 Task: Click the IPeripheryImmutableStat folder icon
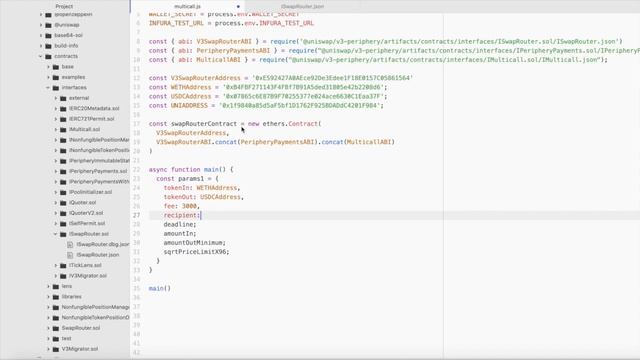(x=63, y=161)
